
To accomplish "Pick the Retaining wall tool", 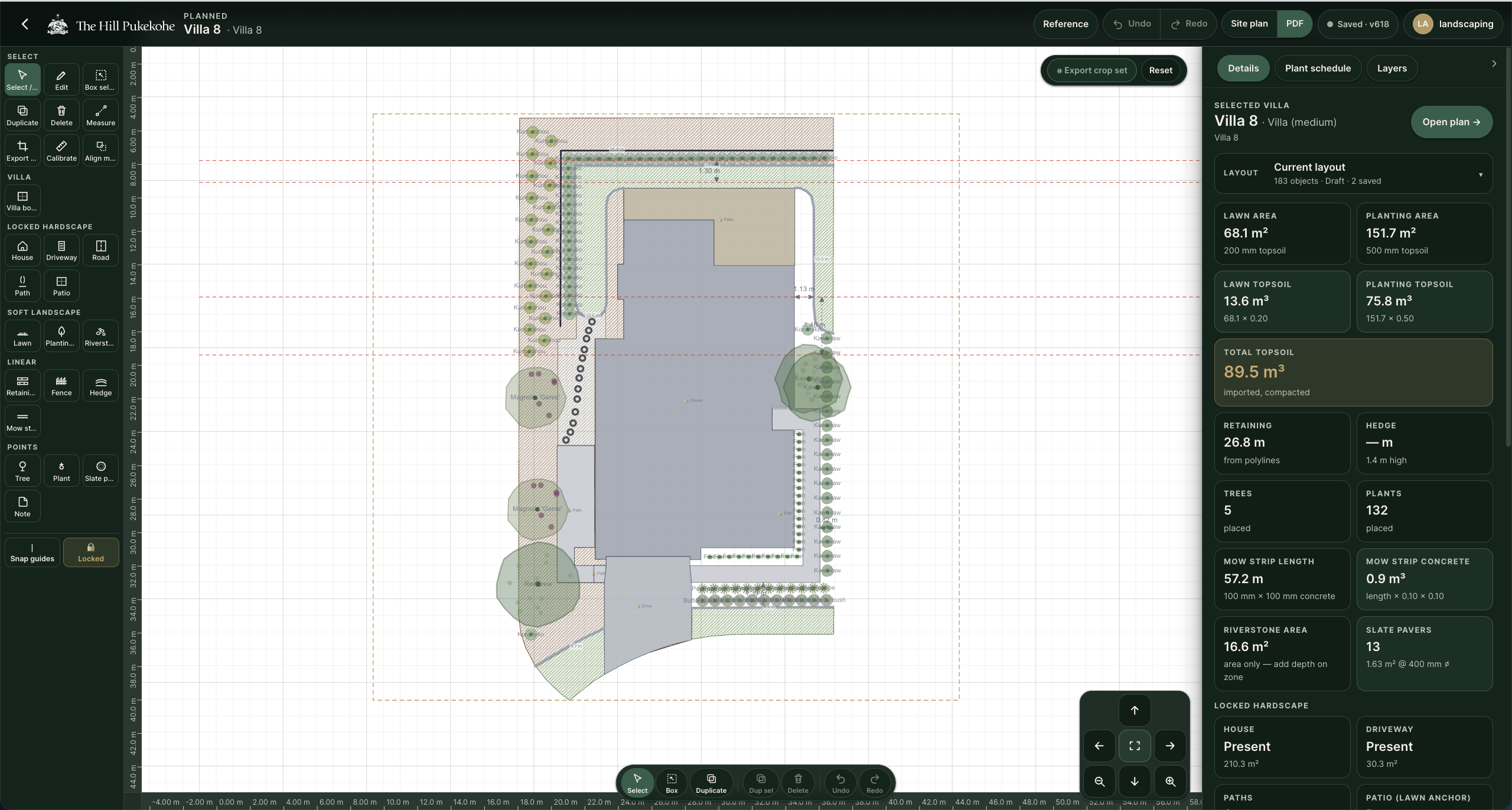I will [x=22, y=385].
